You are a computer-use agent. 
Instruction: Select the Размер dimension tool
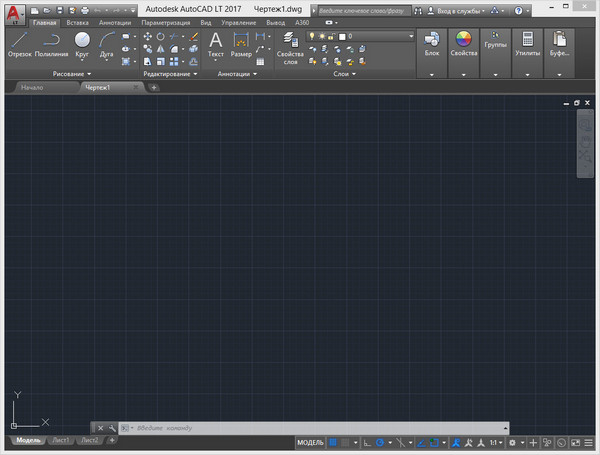click(241, 44)
